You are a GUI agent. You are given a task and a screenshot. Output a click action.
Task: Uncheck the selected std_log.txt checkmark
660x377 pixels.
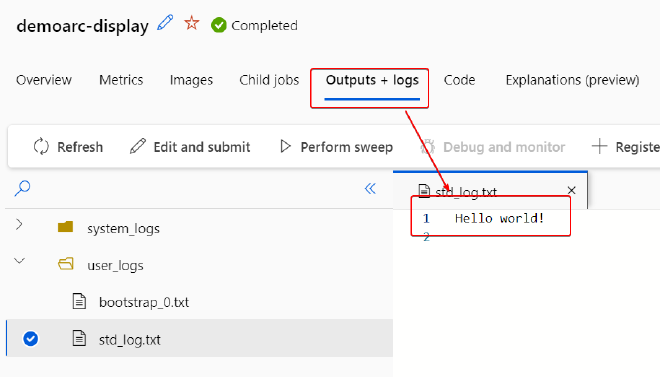(31, 339)
